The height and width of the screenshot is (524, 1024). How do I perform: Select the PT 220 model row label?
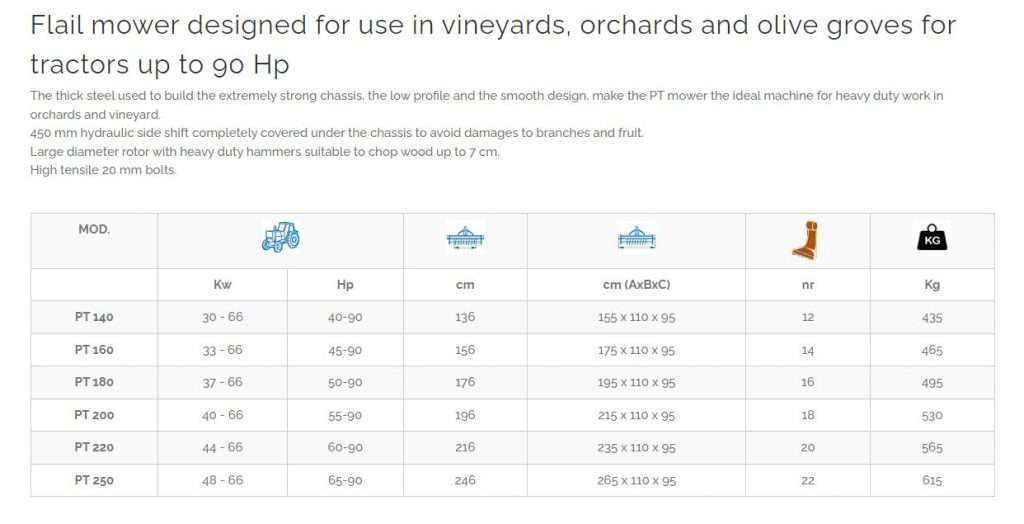pos(94,448)
